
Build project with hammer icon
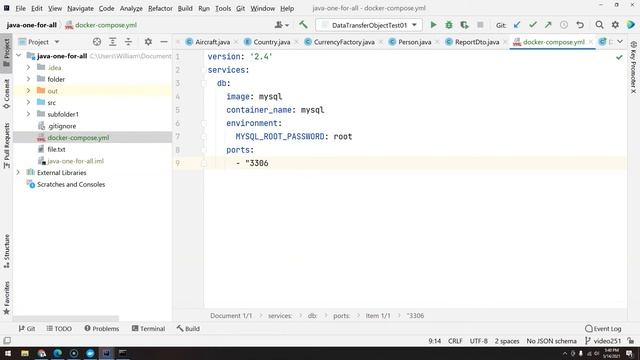click(x=303, y=25)
